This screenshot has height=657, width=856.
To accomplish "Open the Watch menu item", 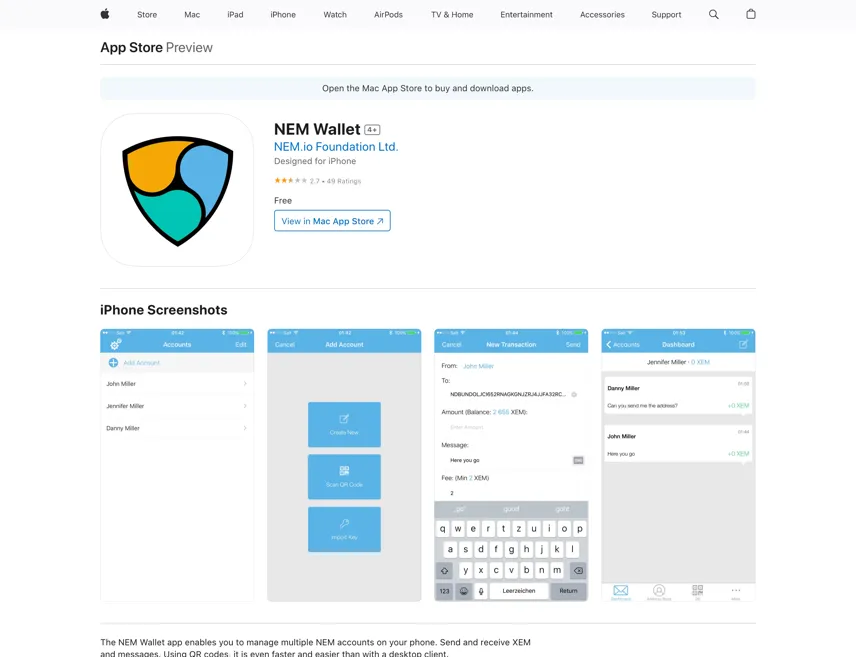I will (x=335, y=15).
